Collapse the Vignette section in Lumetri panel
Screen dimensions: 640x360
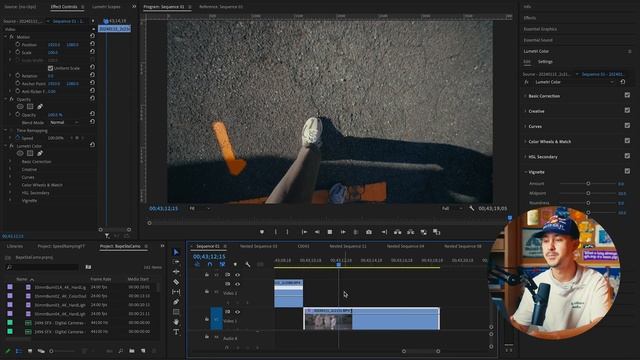(x=525, y=172)
